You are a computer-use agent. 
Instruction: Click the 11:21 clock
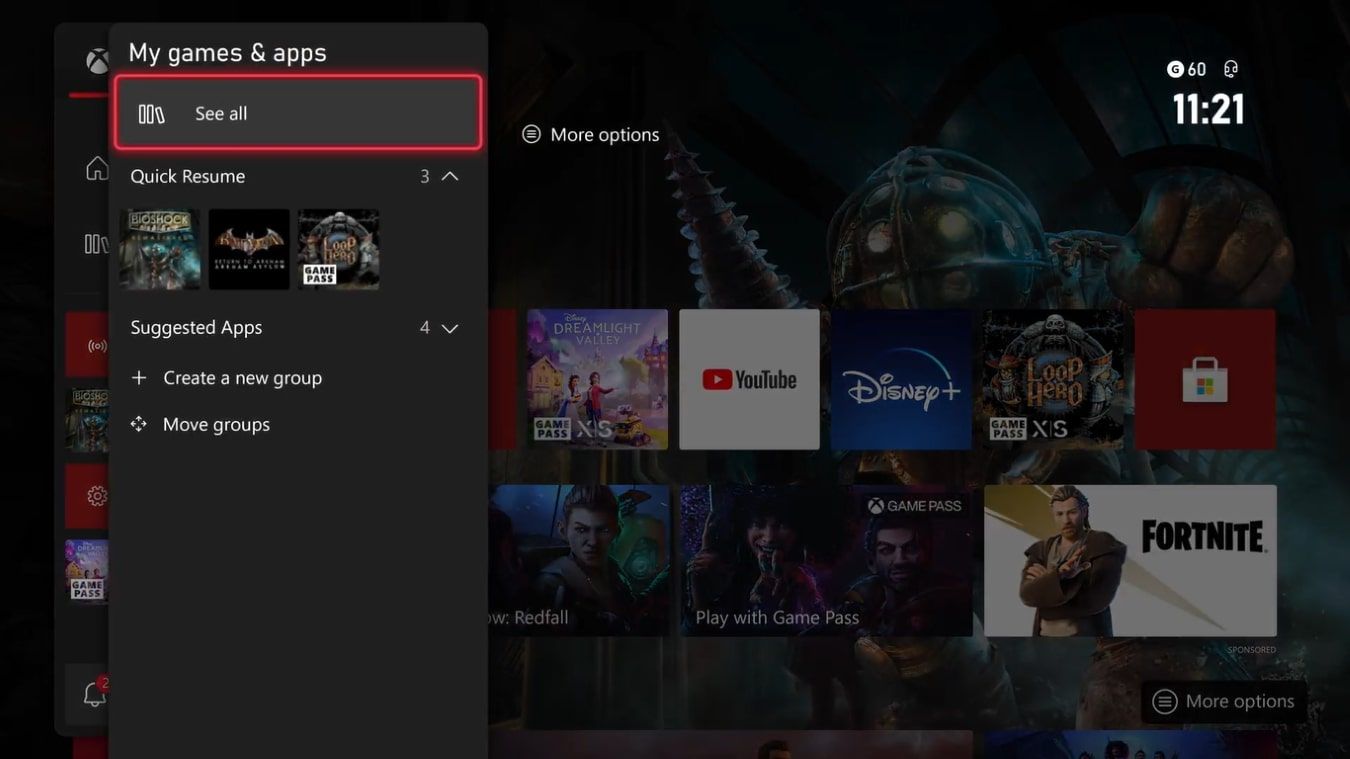click(1208, 109)
